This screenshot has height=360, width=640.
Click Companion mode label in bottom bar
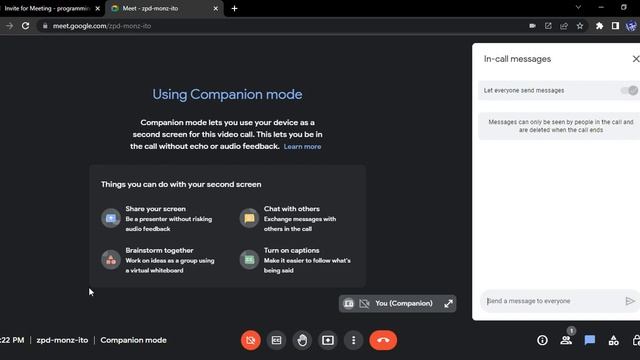(x=133, y=340)
